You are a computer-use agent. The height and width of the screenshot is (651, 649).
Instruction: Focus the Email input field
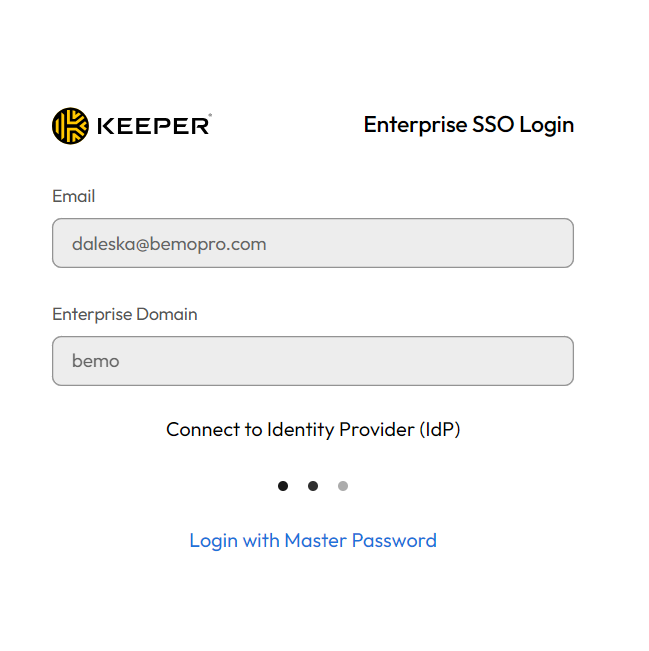pos(312,243)
